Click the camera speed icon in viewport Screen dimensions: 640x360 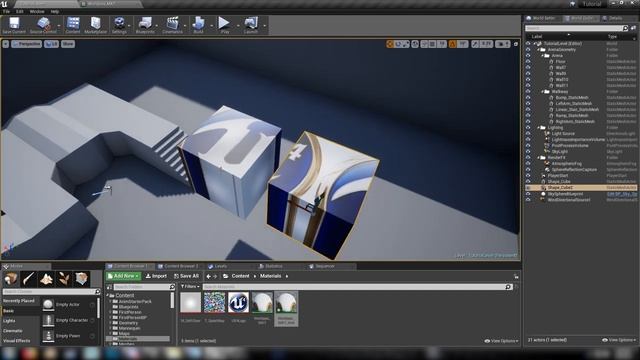502,44
